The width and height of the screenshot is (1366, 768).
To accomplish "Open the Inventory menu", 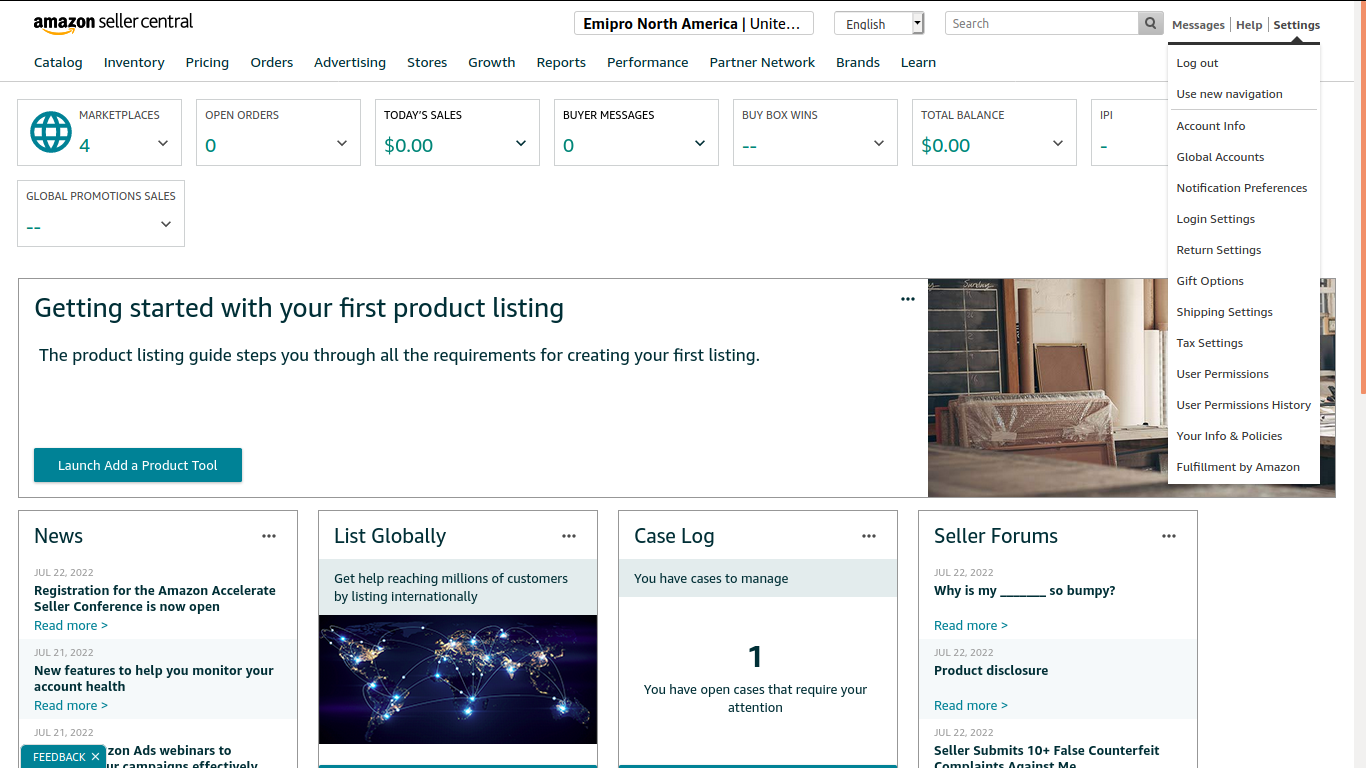I will (x=134, y=62).
